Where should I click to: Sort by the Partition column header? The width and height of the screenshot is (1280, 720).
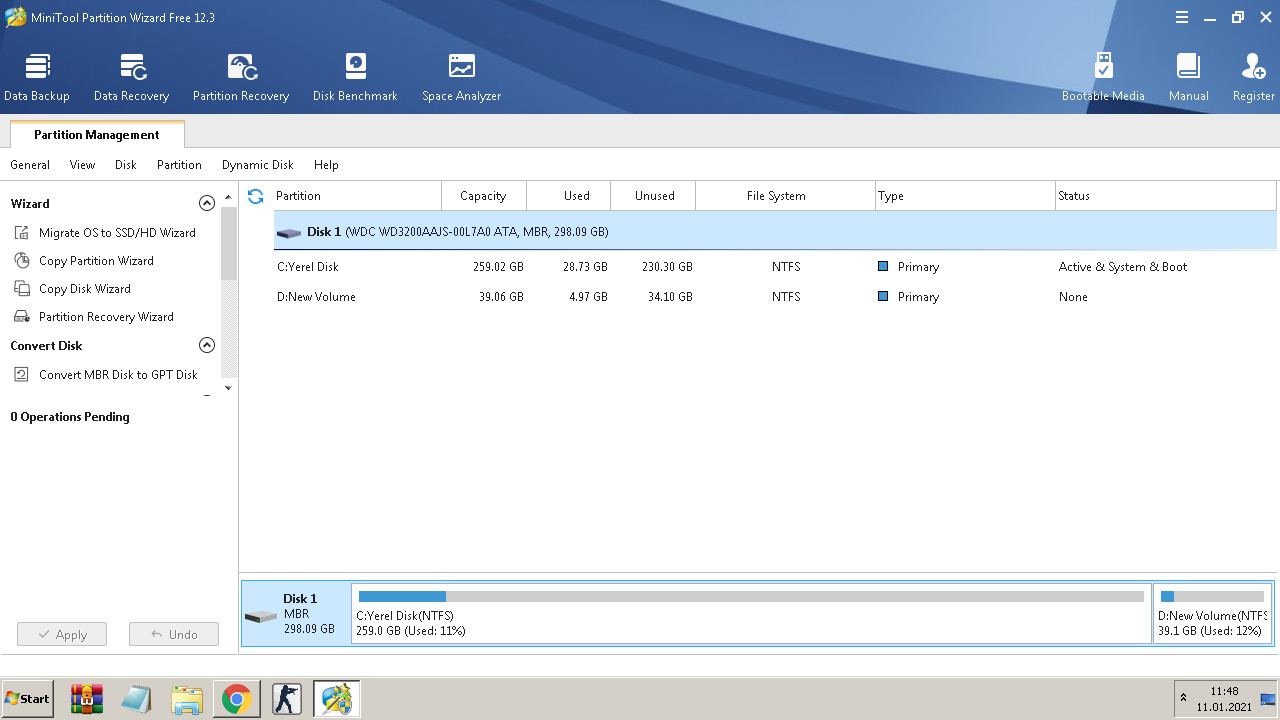[357, 196]
